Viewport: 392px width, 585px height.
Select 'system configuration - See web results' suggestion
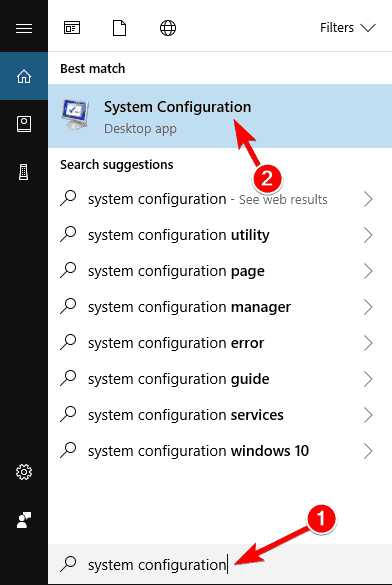(220, 199)
